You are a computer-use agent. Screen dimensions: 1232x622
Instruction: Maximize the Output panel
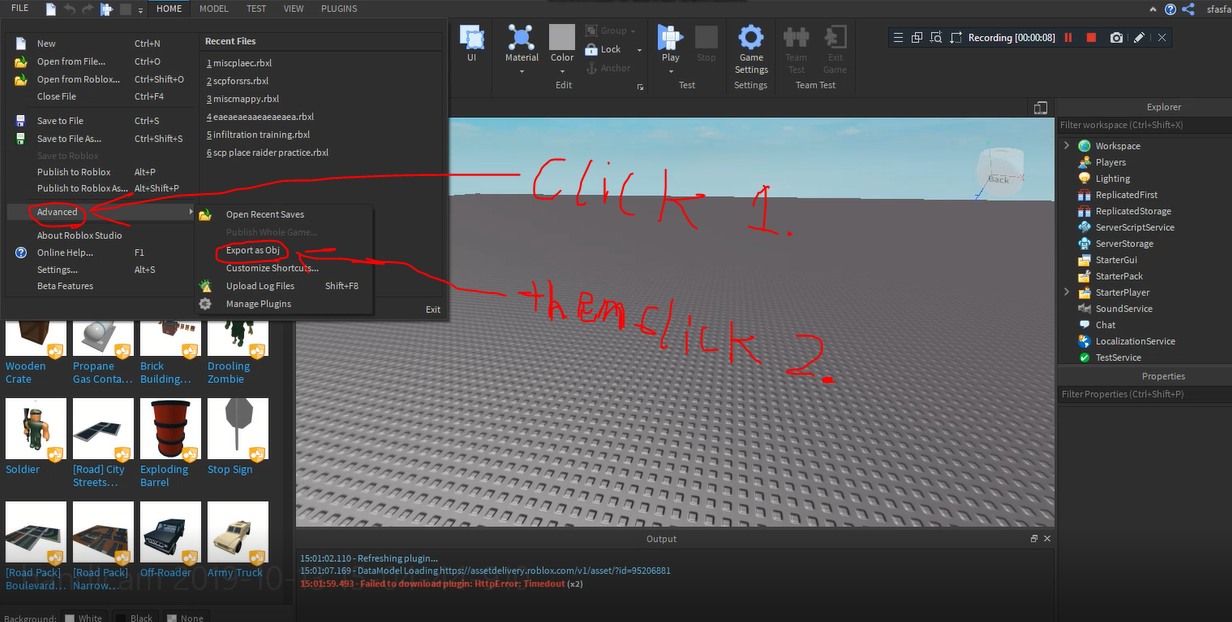(x=1034, y=538)
